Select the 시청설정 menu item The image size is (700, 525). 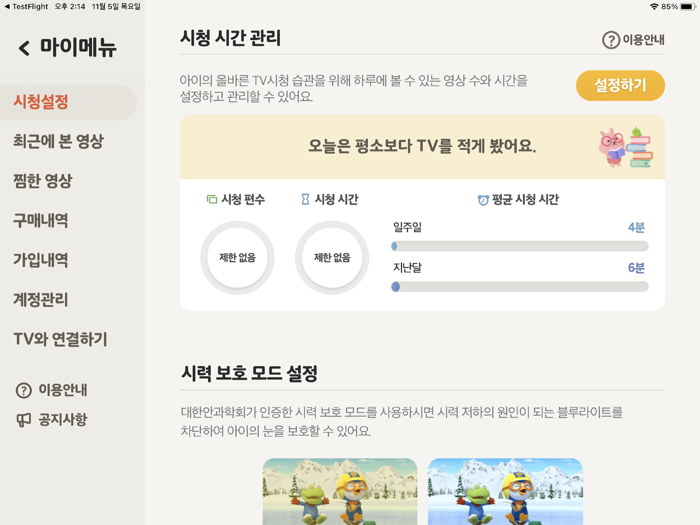(x=68, y=102)
